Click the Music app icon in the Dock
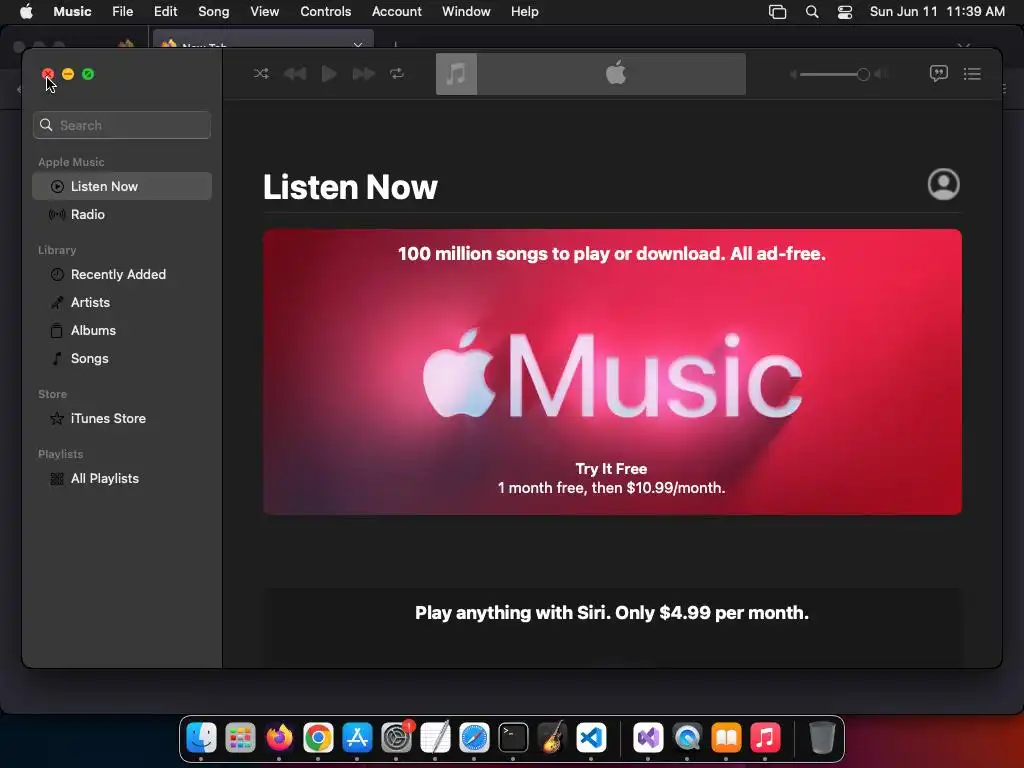This screenshot has width=1024, height=768. [765, 738]
